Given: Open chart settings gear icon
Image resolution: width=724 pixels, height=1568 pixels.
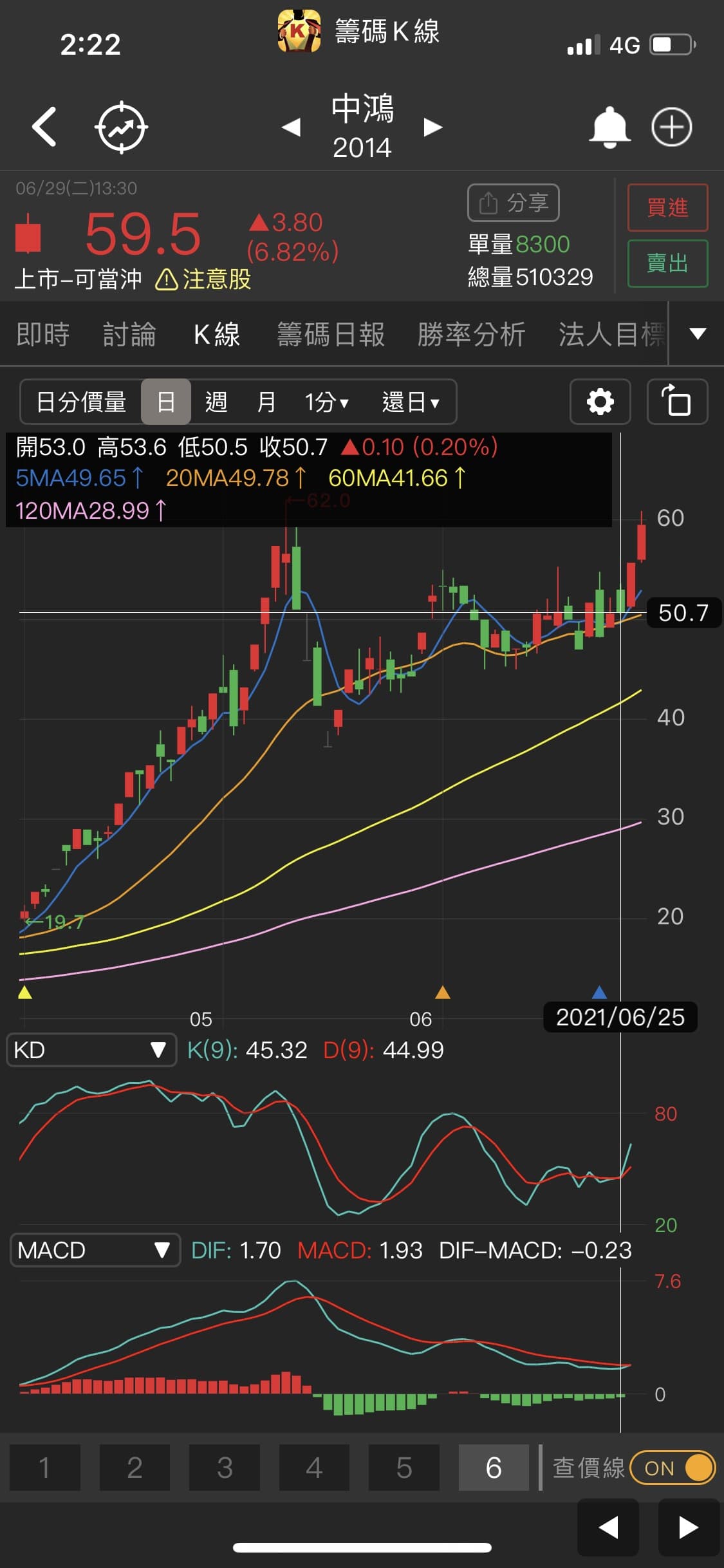Looking at the screenshot, I should pyautogui.click(x=600, y=402).
